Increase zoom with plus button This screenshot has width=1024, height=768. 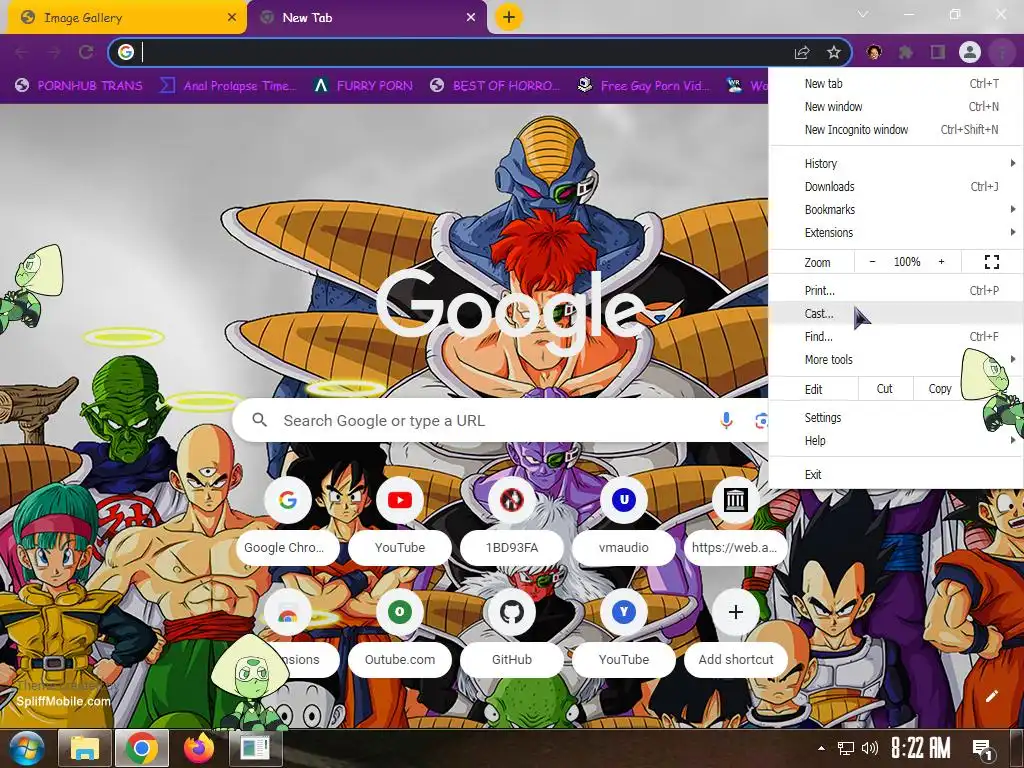click(941, 262)
